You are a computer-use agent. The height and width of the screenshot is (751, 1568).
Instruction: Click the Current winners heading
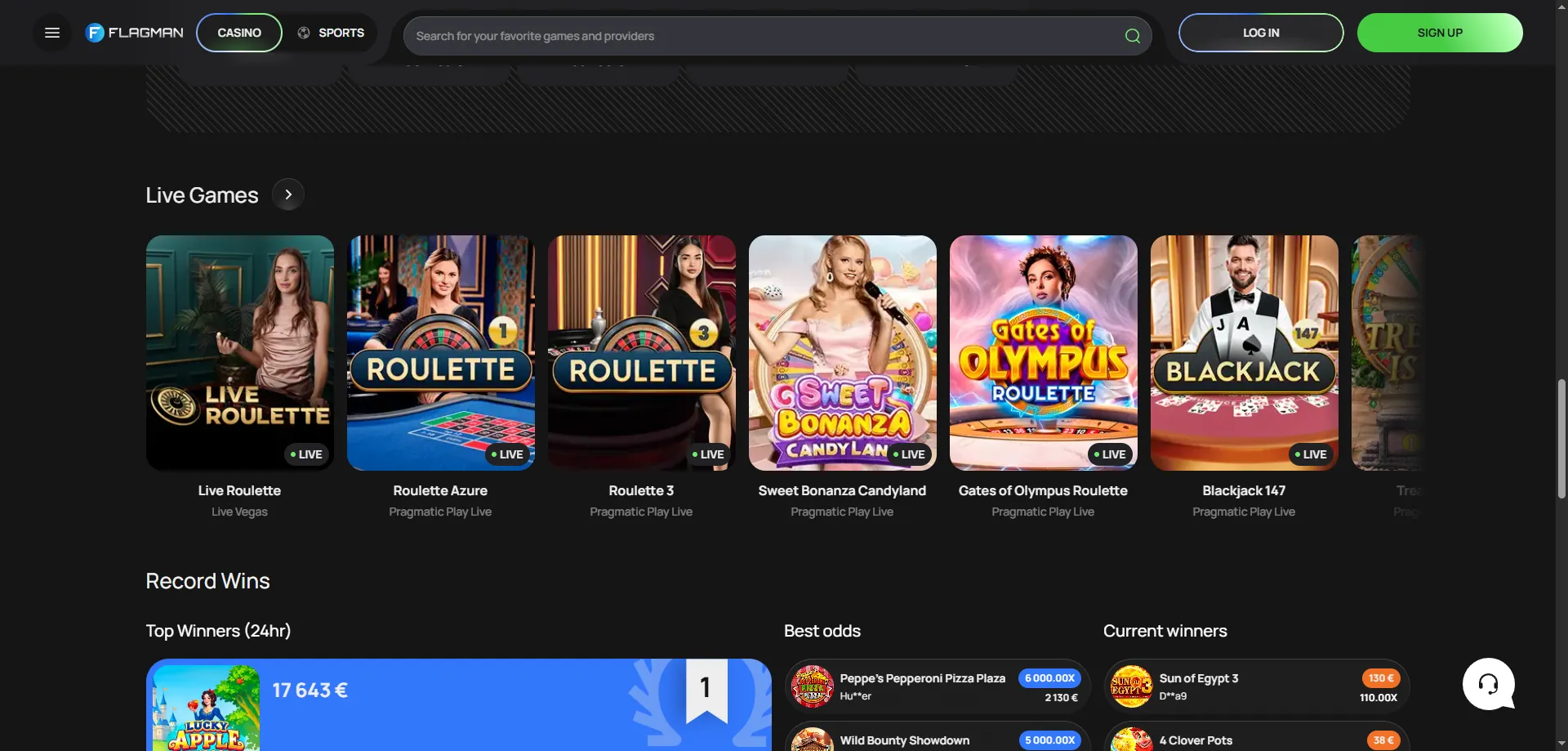pos(1165,631)
